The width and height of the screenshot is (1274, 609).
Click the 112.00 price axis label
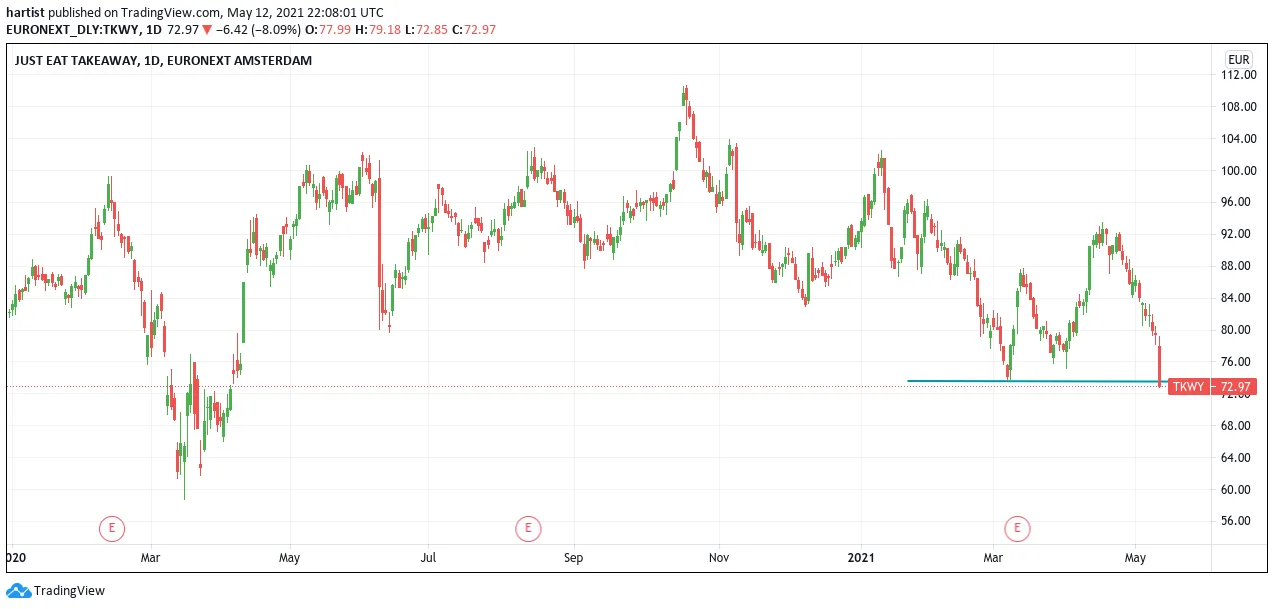coord(1238,75)
